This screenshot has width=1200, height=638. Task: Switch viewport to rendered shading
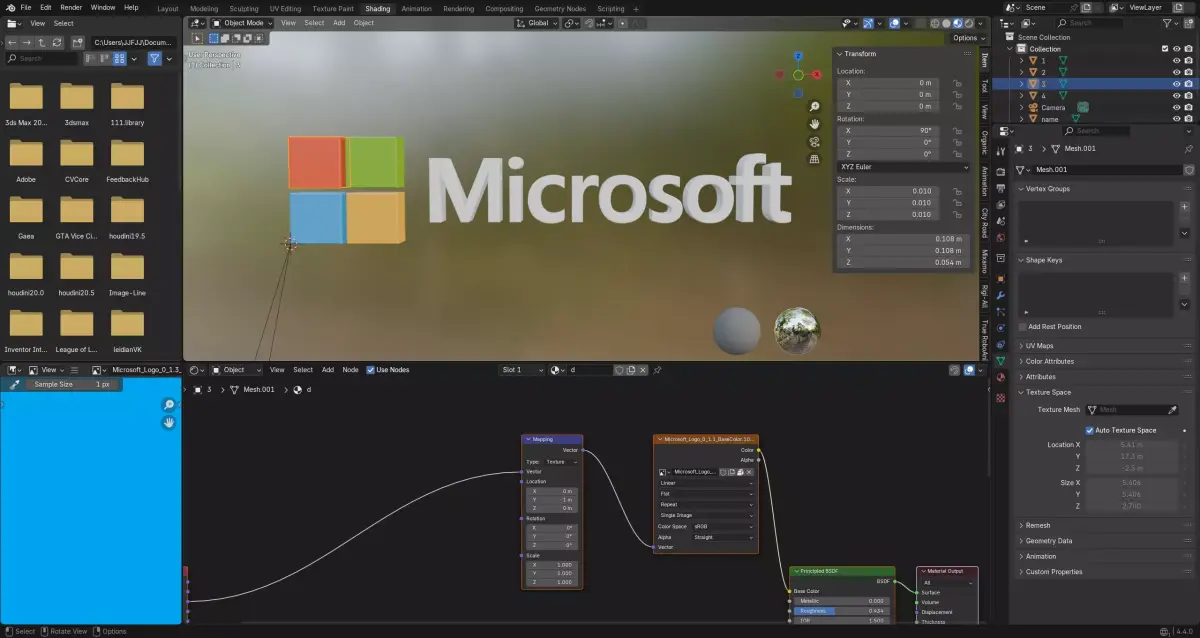pyautogui.click(x=969, y=22)
